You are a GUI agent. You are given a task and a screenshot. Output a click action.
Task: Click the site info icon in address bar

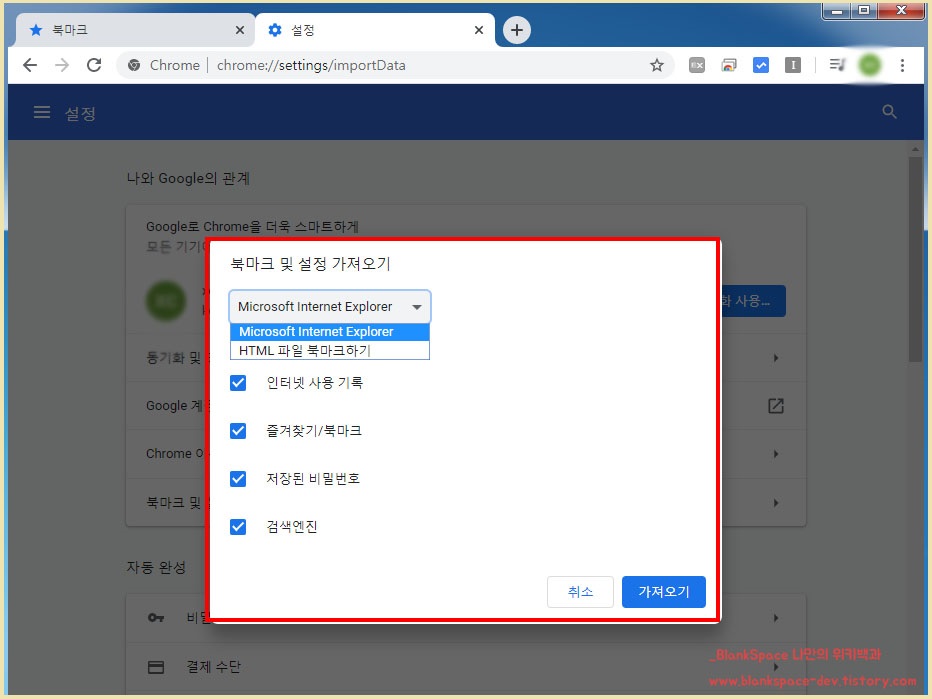point(134,65)
